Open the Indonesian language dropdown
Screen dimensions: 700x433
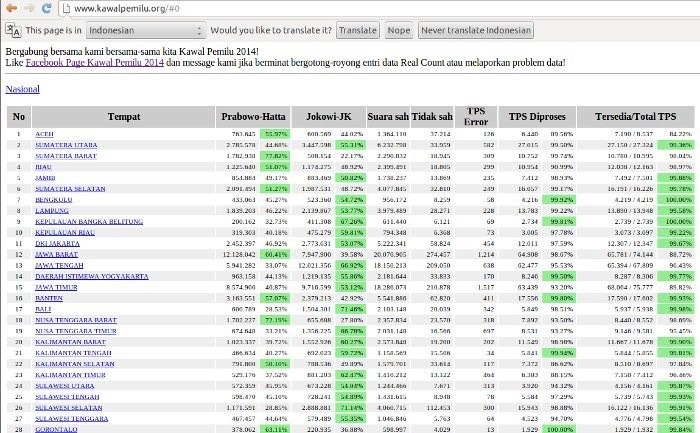(x=152, y=30)
